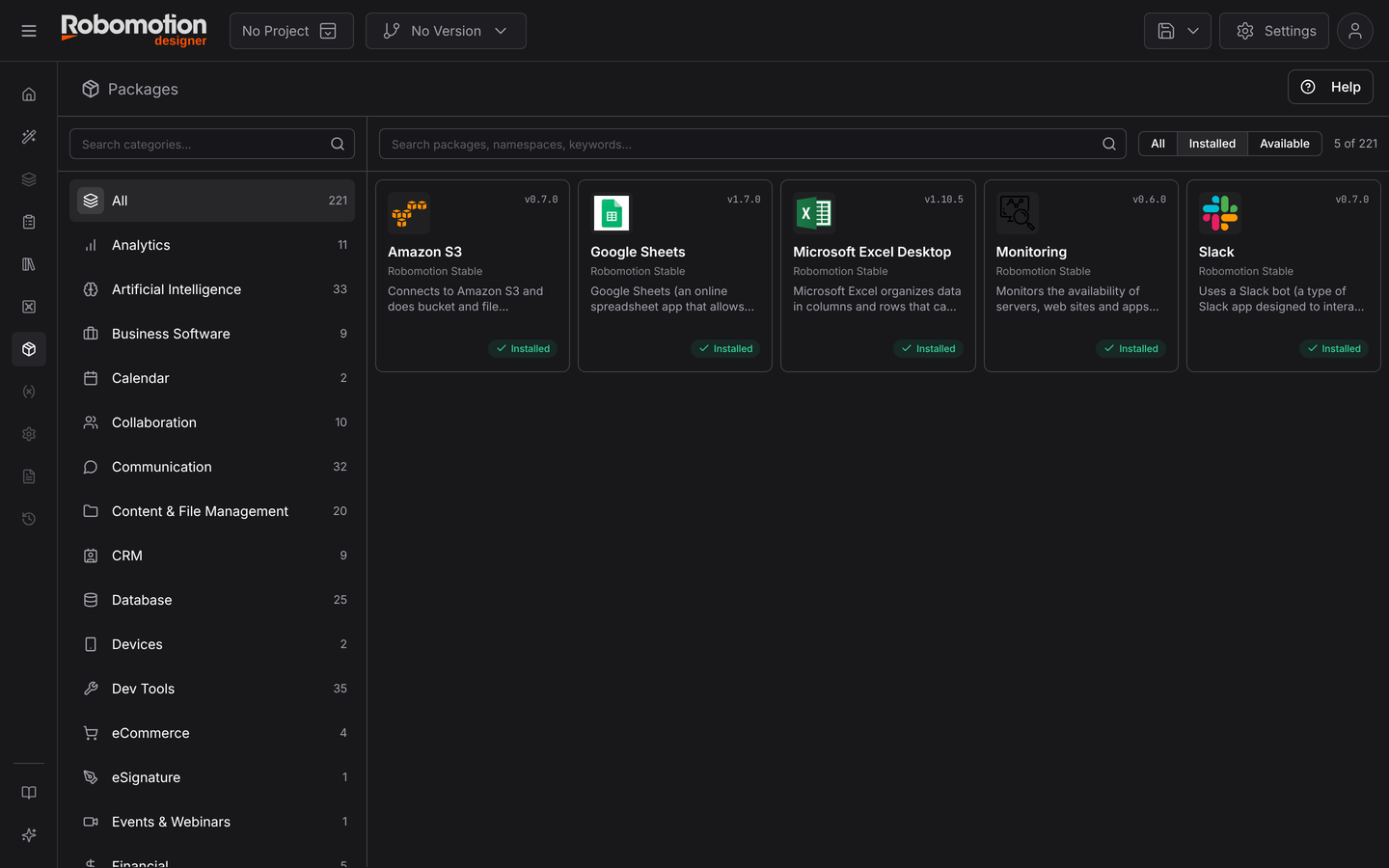Select the Devices category
The height and width of the screenshot is (868, 1389).
(x=212, y=644)
